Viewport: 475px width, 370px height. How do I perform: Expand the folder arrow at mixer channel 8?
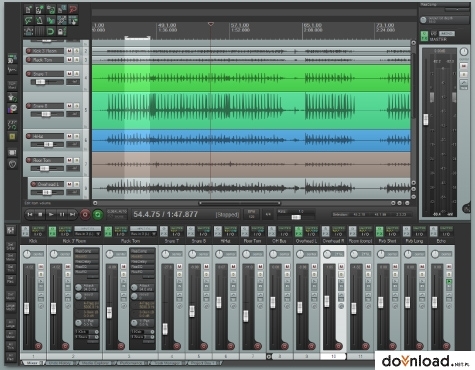point(269,356)
